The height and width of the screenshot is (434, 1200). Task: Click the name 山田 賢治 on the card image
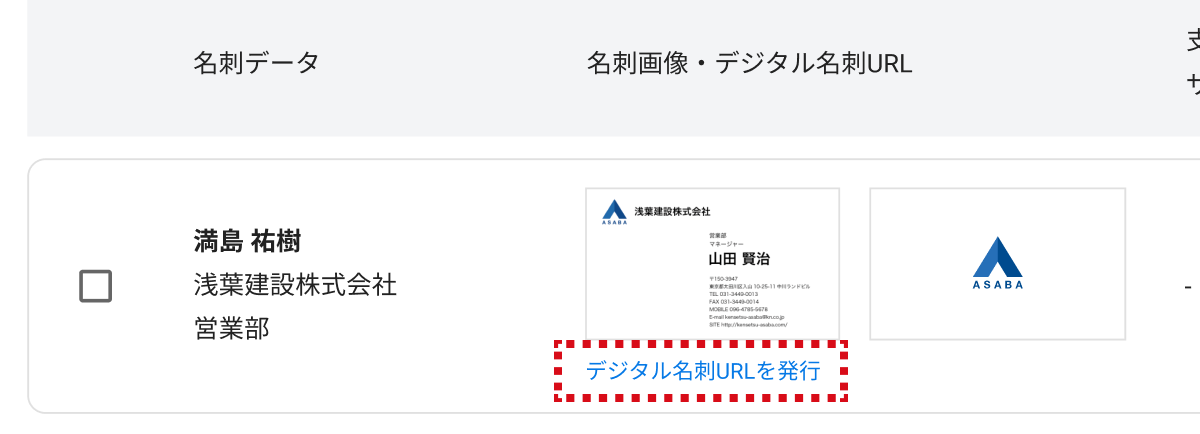pos(739,259)
